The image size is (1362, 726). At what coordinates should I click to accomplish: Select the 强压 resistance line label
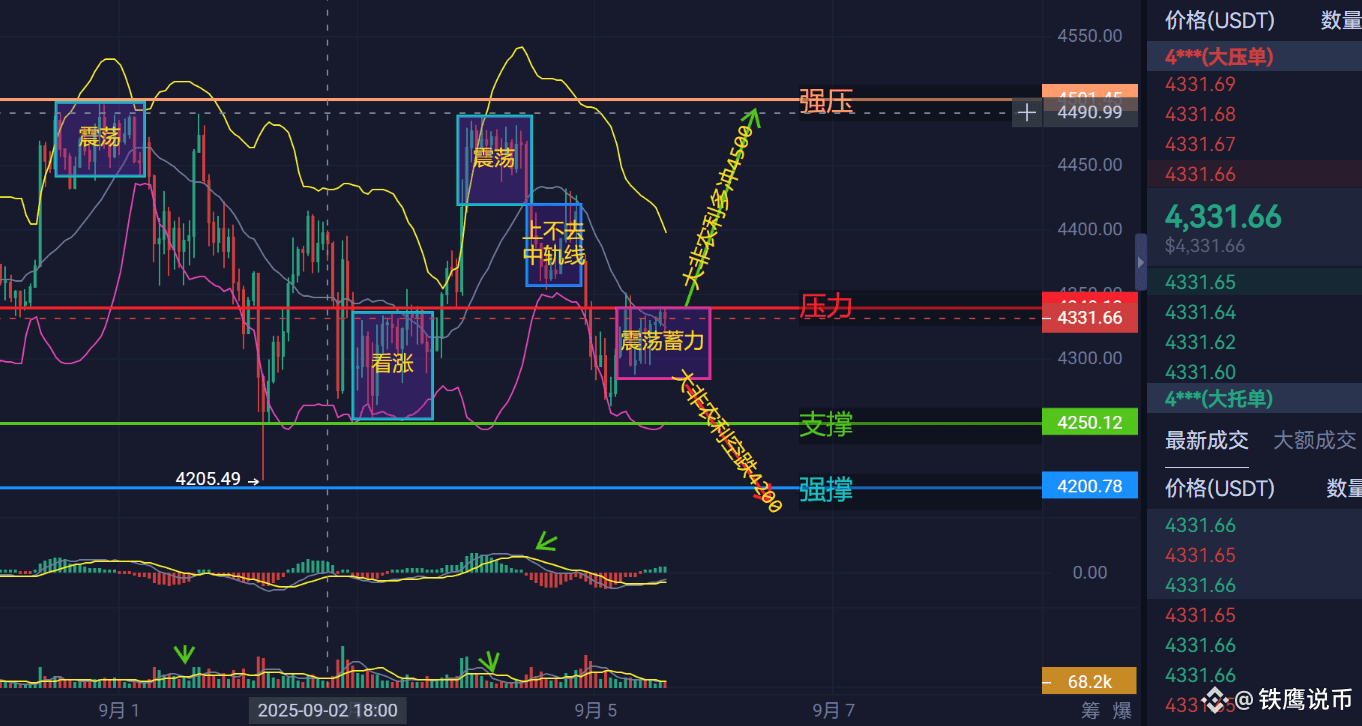826,100
